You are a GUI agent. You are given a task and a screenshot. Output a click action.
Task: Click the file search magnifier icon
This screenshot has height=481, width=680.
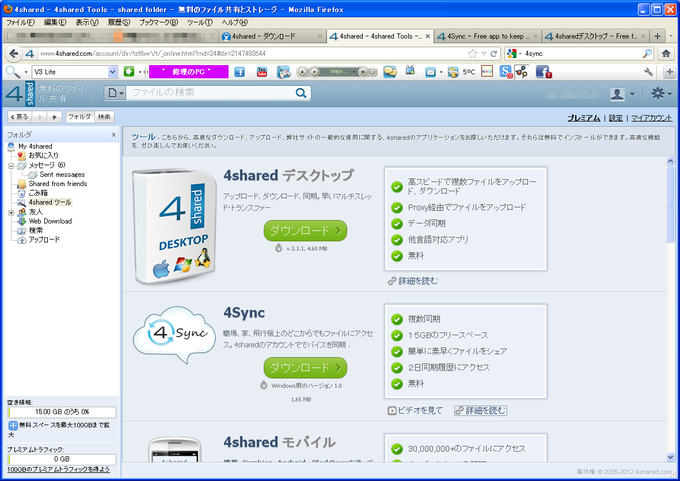[301, 93]
